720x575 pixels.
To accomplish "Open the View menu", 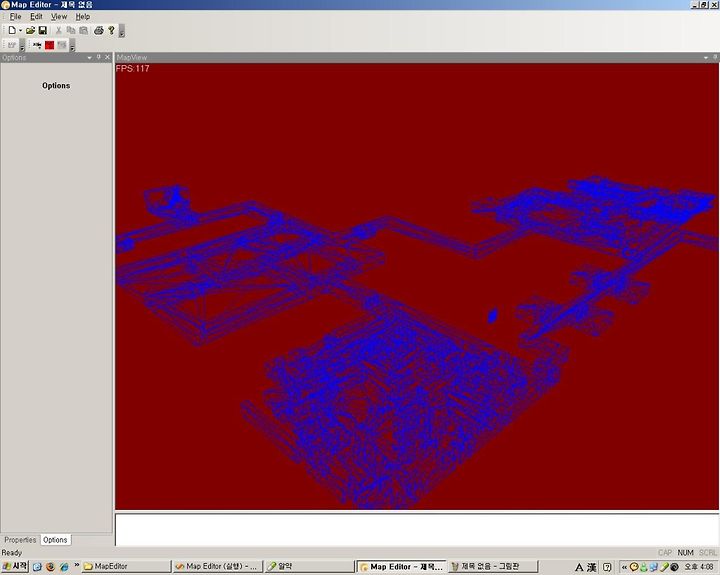I will click(x=59, y=17).
